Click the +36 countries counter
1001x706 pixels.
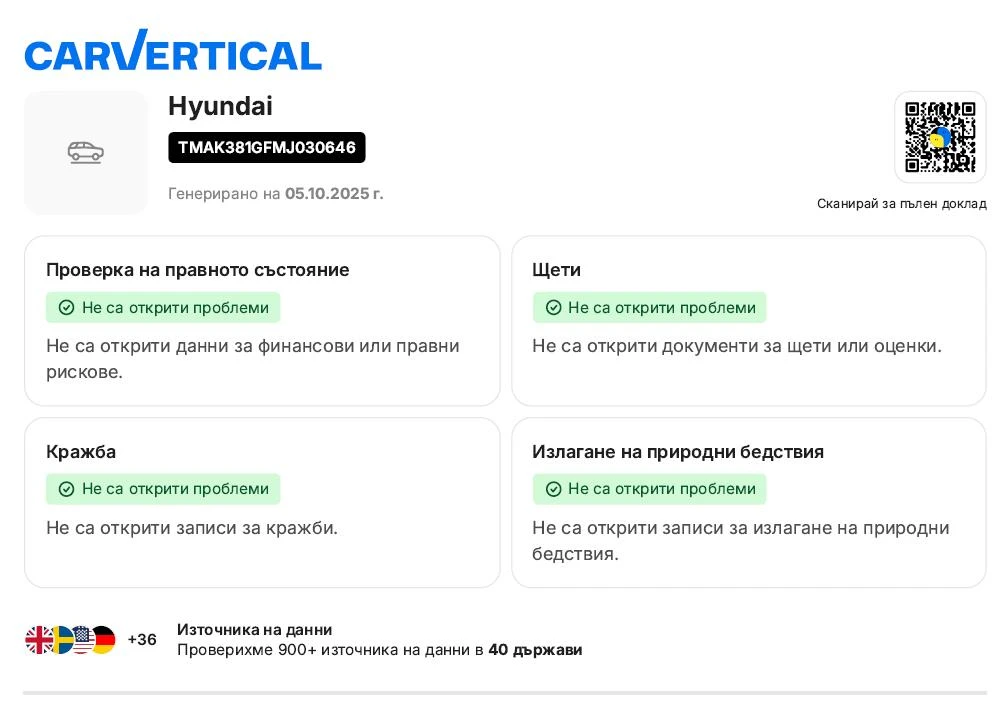point(142,640)
